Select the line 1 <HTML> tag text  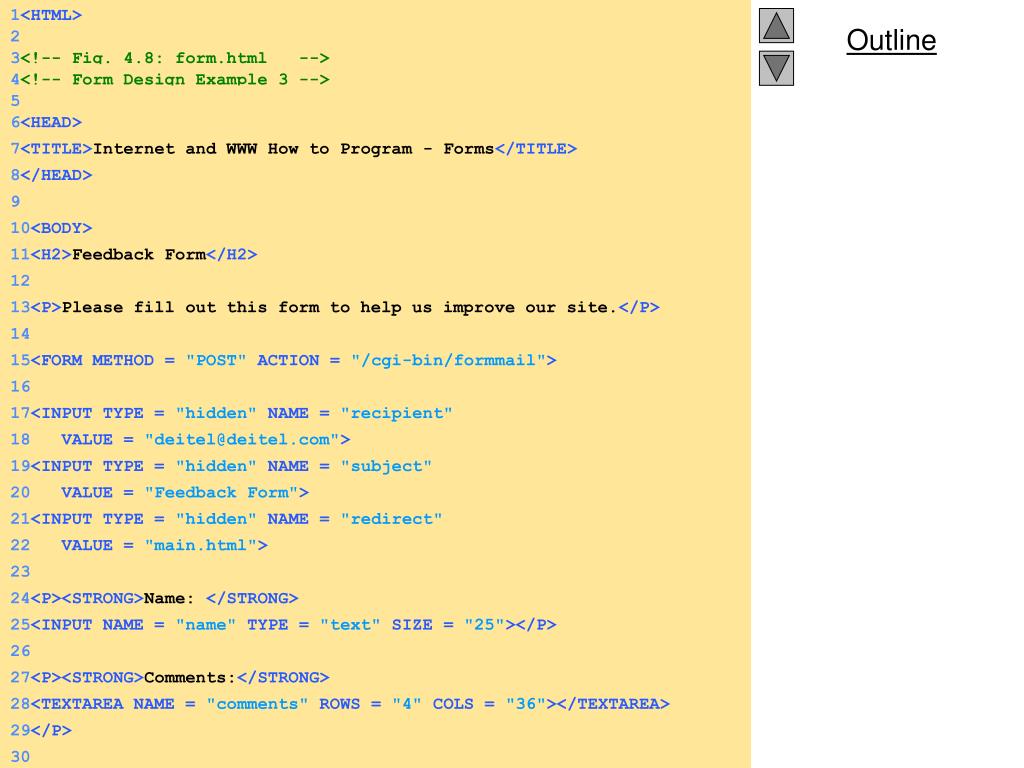point(51,15)
